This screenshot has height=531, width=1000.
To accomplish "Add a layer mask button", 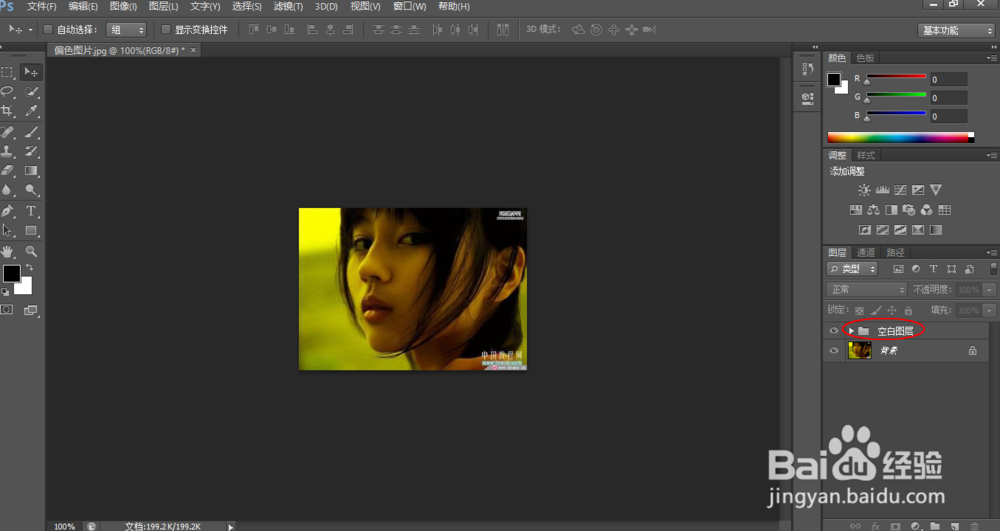I will pyautogui.click(x=895, y=526).
